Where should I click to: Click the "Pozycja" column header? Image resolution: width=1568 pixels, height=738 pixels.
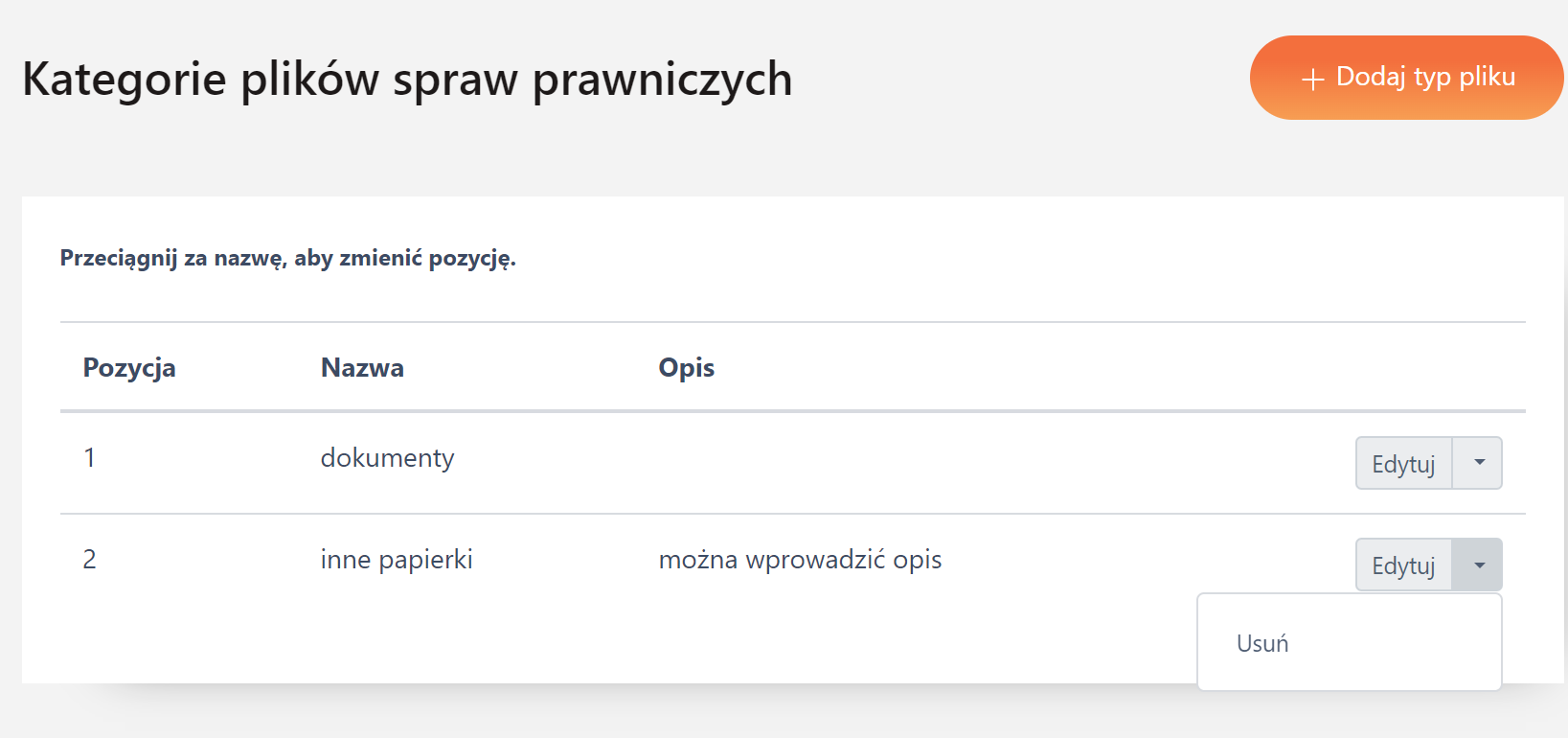click(129, 368)
